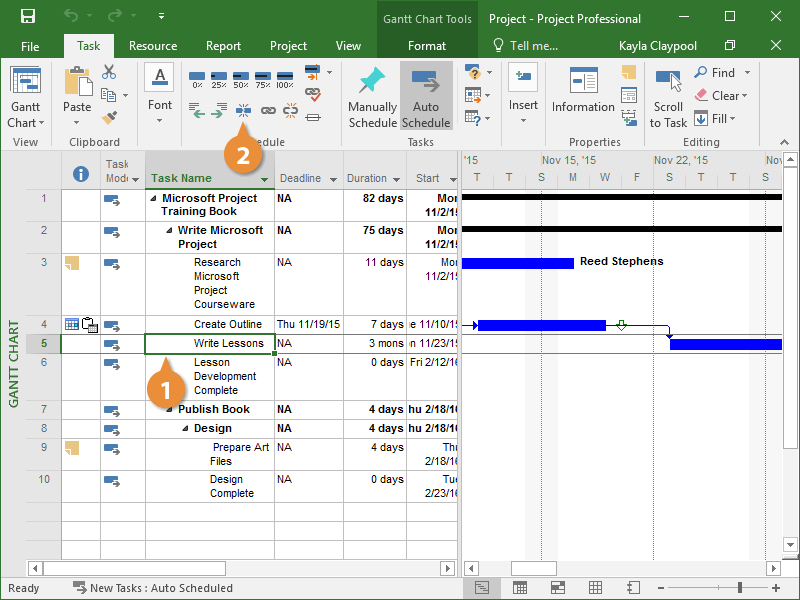Collapse the Design summary task
Image resolution: width=800 pixels, height=600 pixels.
185,428
